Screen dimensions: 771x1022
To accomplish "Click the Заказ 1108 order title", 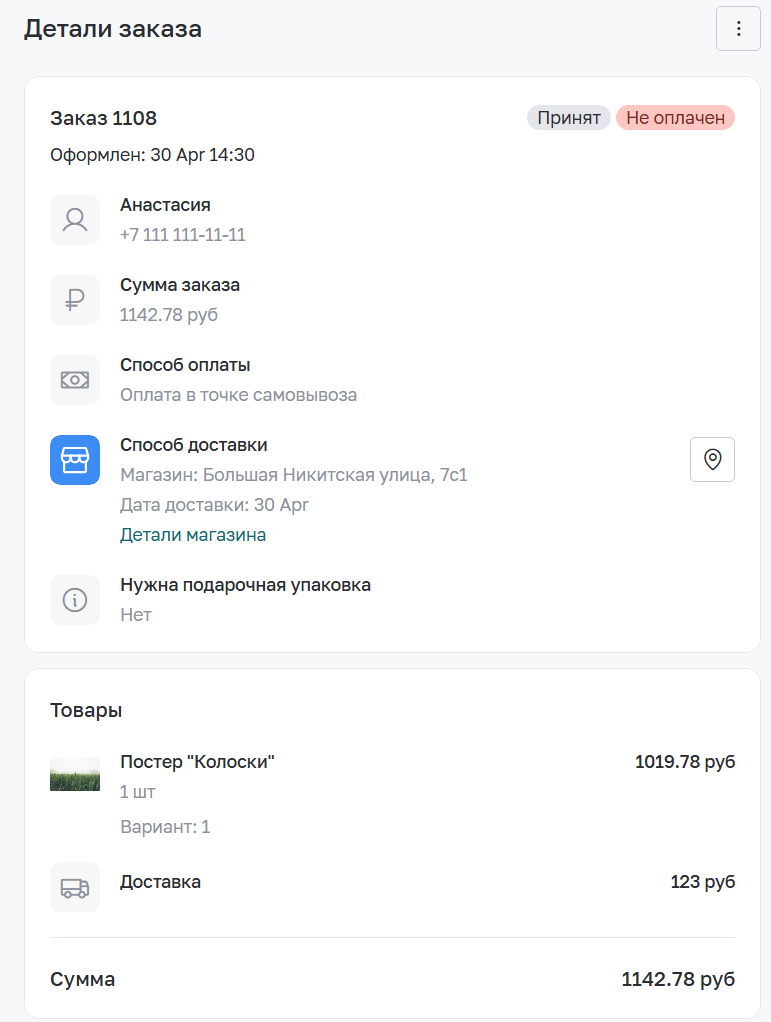I will 104,119.
